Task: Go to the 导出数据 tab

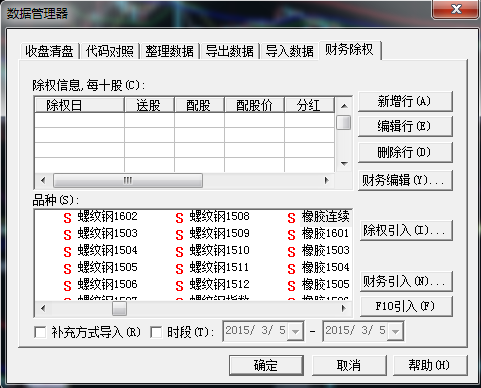Action: [x=229, y=51]
